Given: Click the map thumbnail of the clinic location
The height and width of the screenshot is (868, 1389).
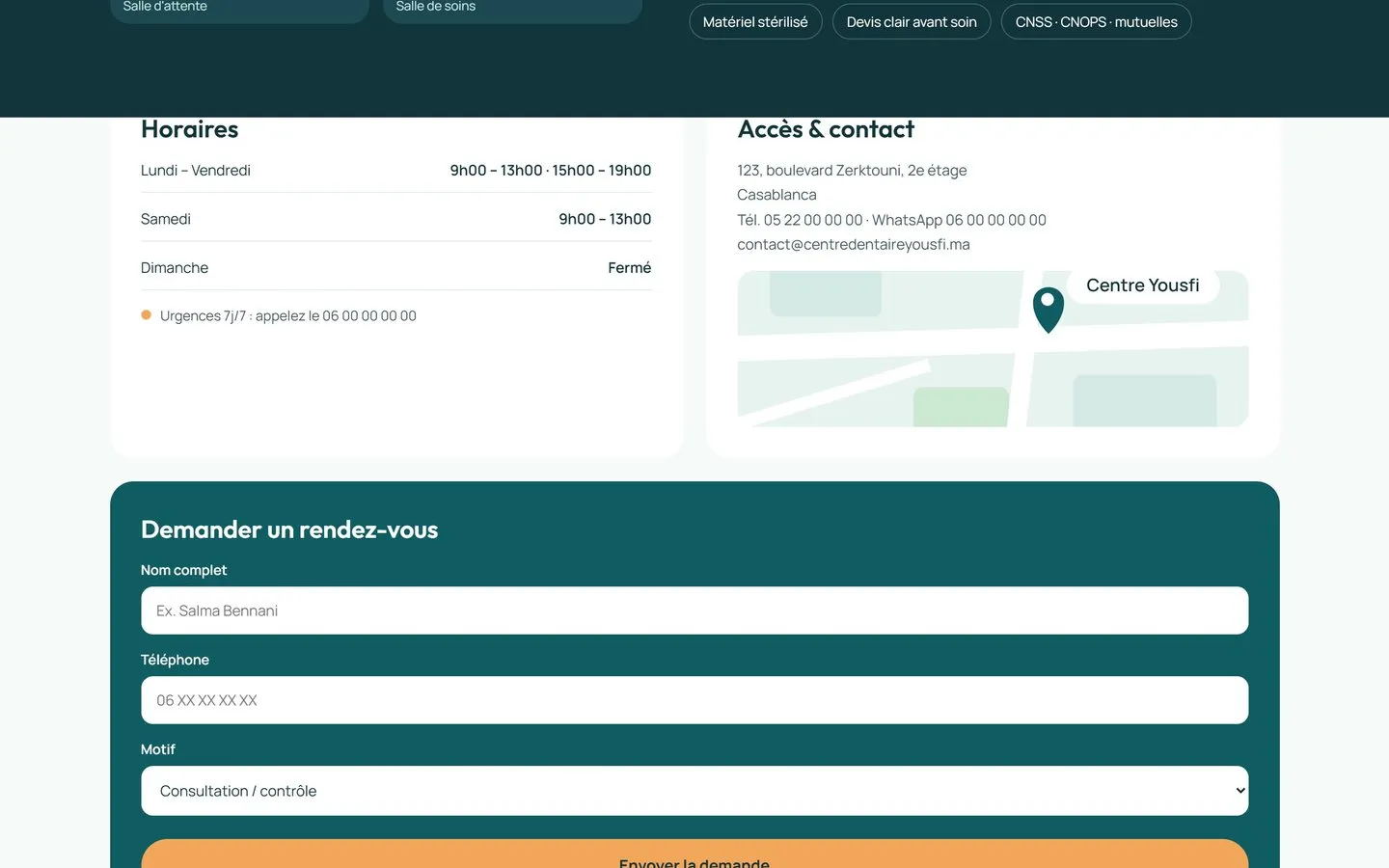Looking at the screenshot, I should (x=993, y=348).
